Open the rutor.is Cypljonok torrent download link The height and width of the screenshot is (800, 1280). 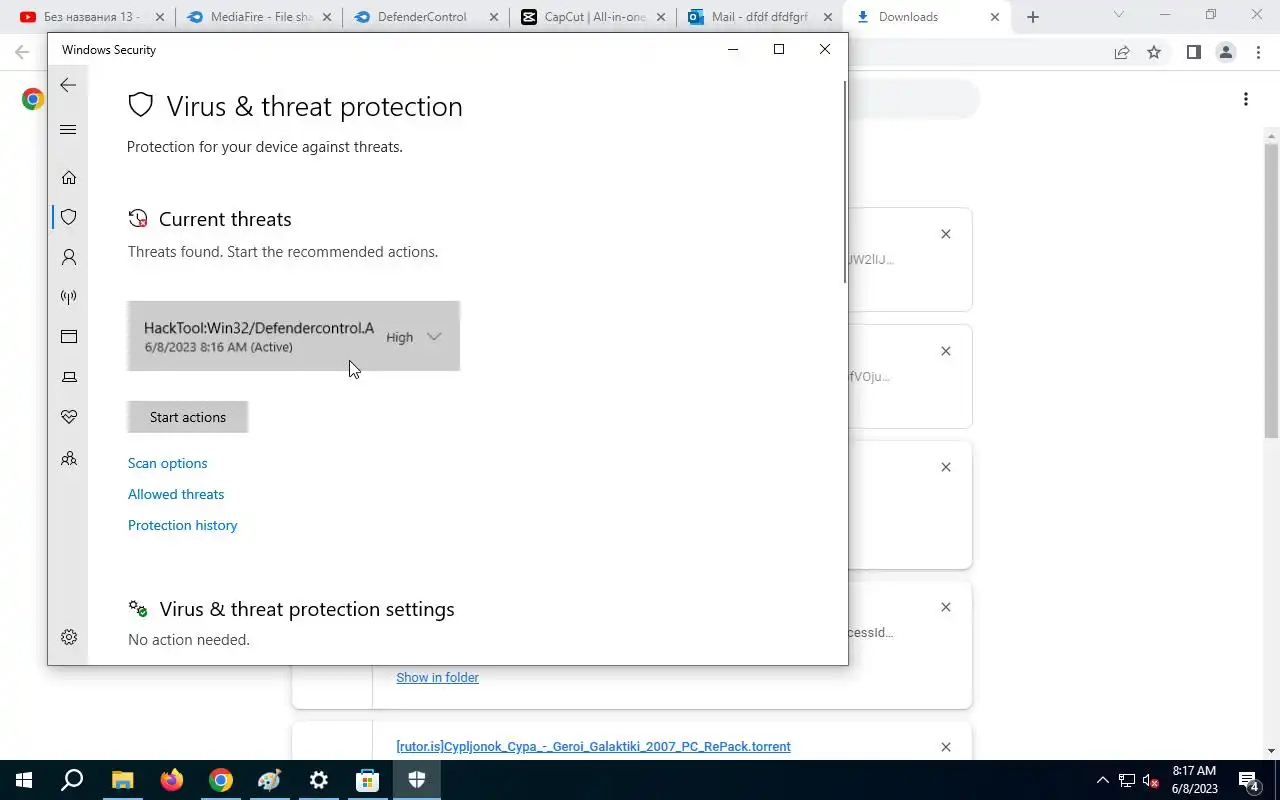(x=593, y=746)
